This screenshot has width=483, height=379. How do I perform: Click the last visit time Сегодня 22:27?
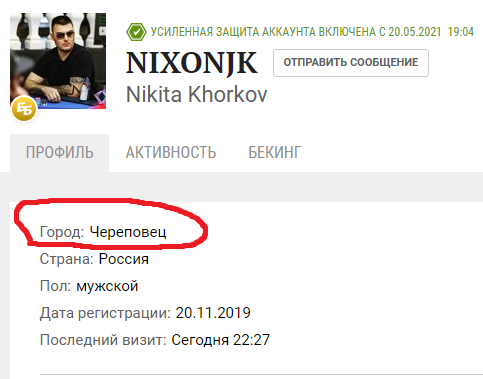point(221,340)
